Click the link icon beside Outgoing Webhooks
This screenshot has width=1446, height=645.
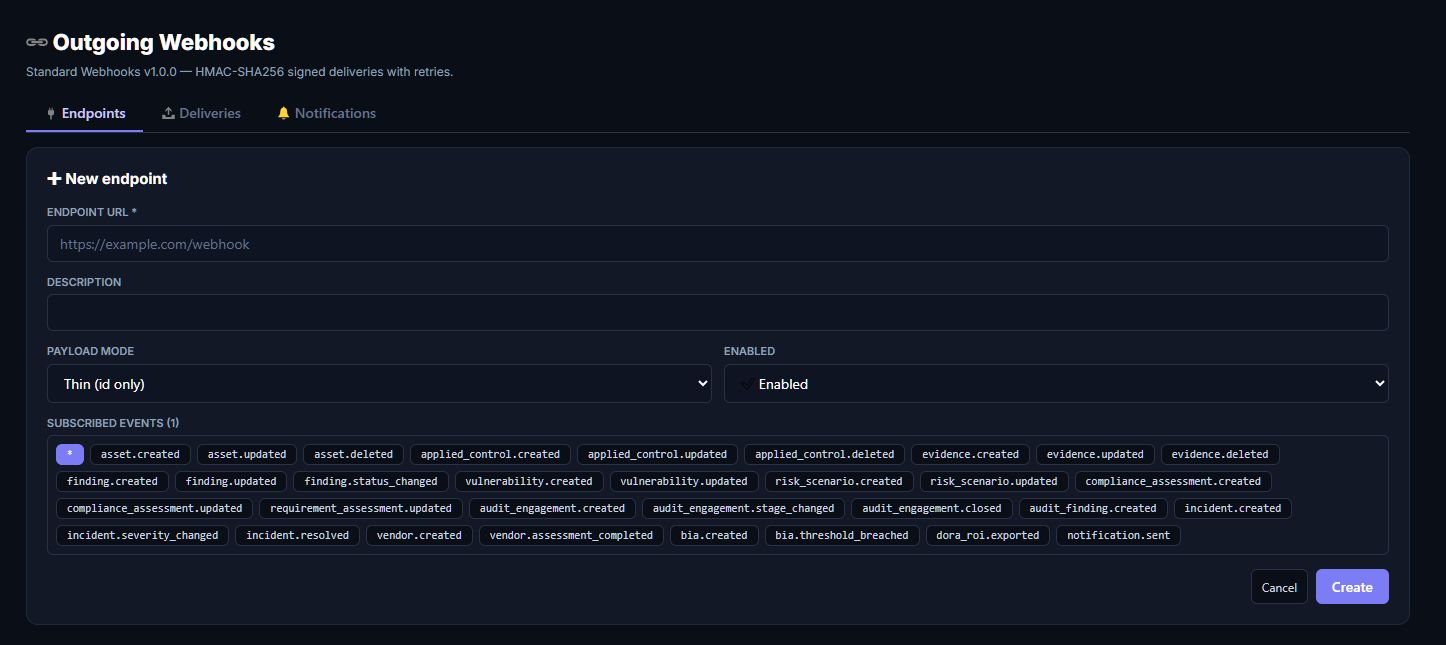[37, 43]
